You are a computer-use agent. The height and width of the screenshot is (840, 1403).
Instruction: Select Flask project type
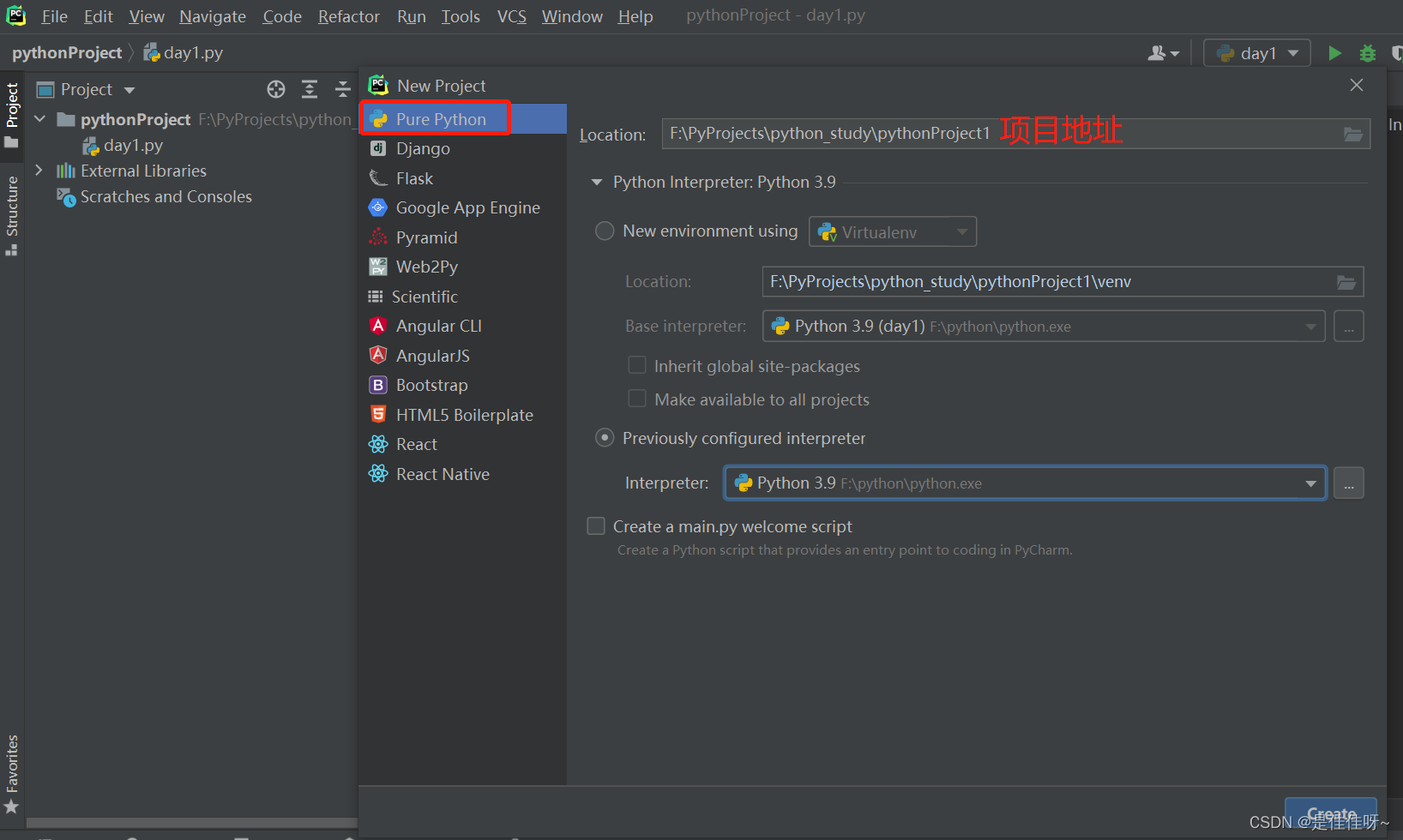[x=463, y=178]
